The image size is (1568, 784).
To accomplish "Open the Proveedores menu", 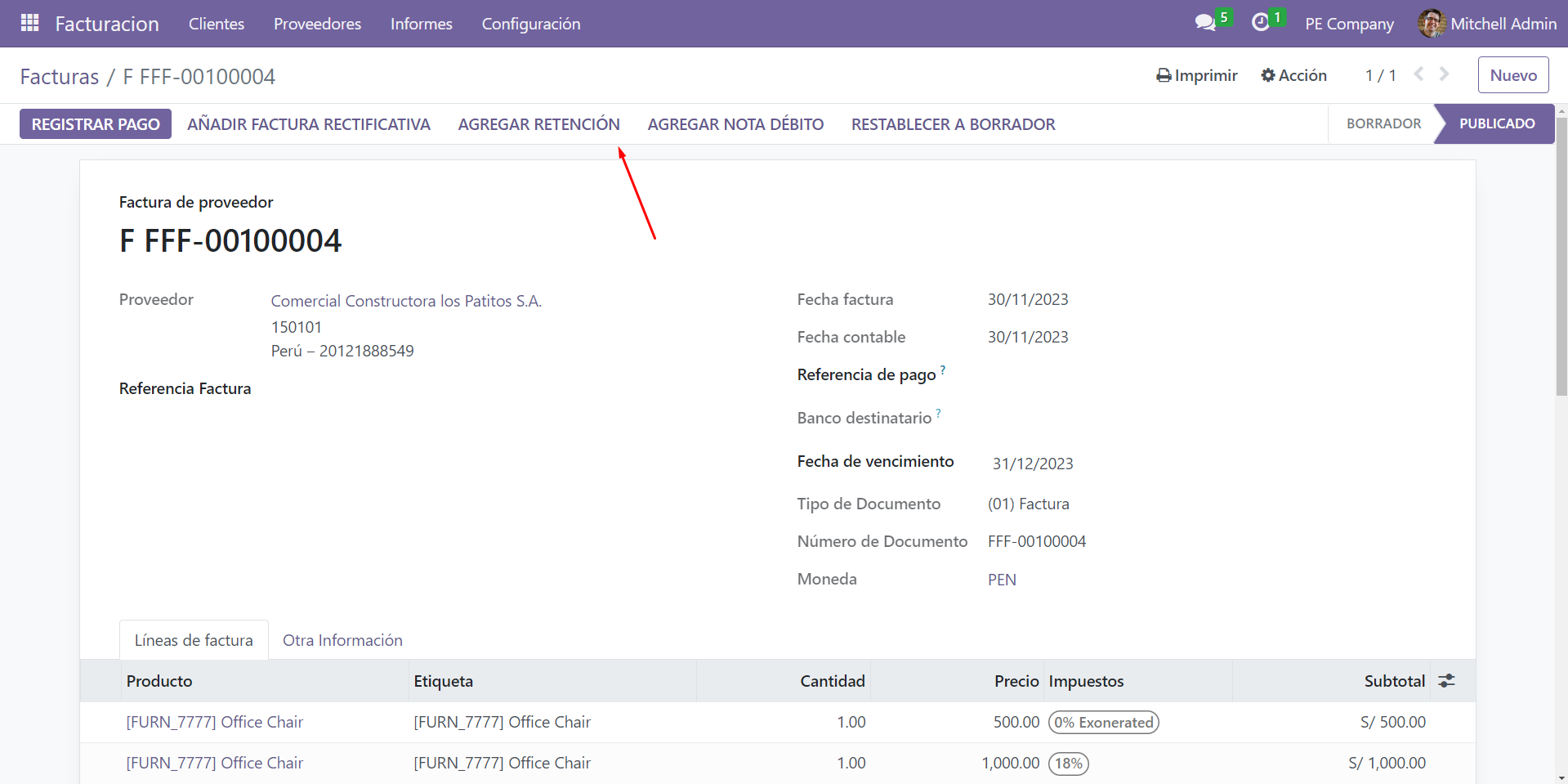I will click(317, 24).
